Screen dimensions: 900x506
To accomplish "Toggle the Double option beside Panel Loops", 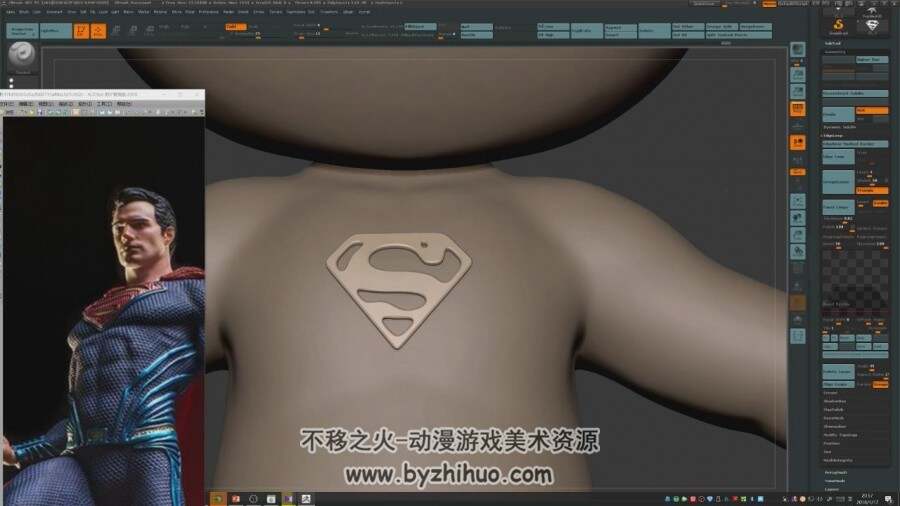I will (x=880, y=203).
